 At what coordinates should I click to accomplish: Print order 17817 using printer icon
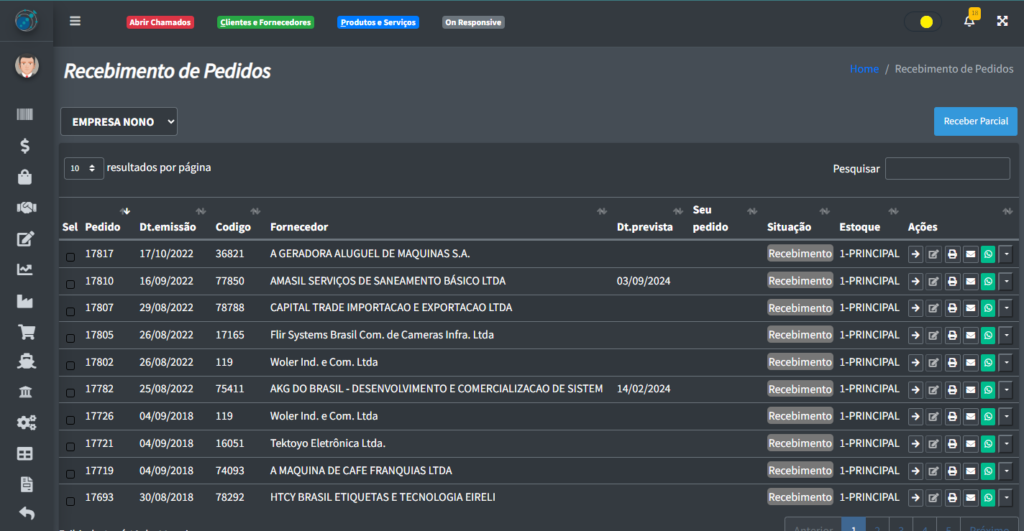click(952, 254)
